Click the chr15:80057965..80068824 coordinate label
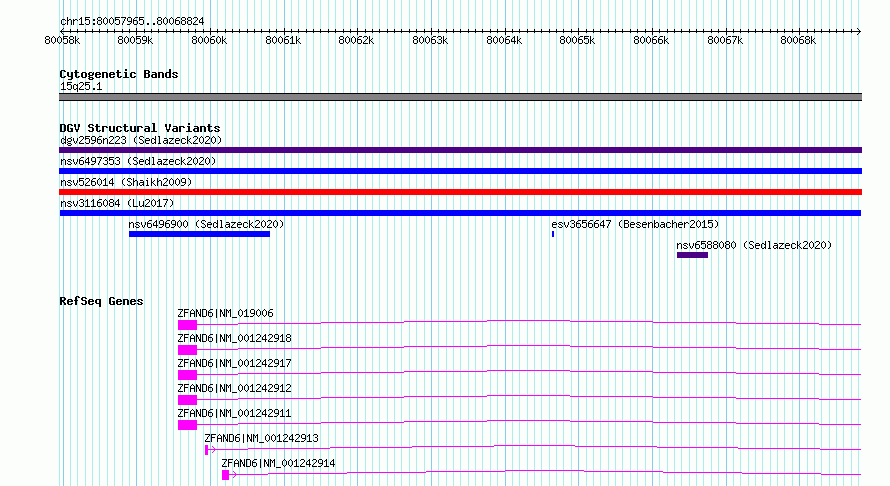The image size is (890, 486). 132,21
